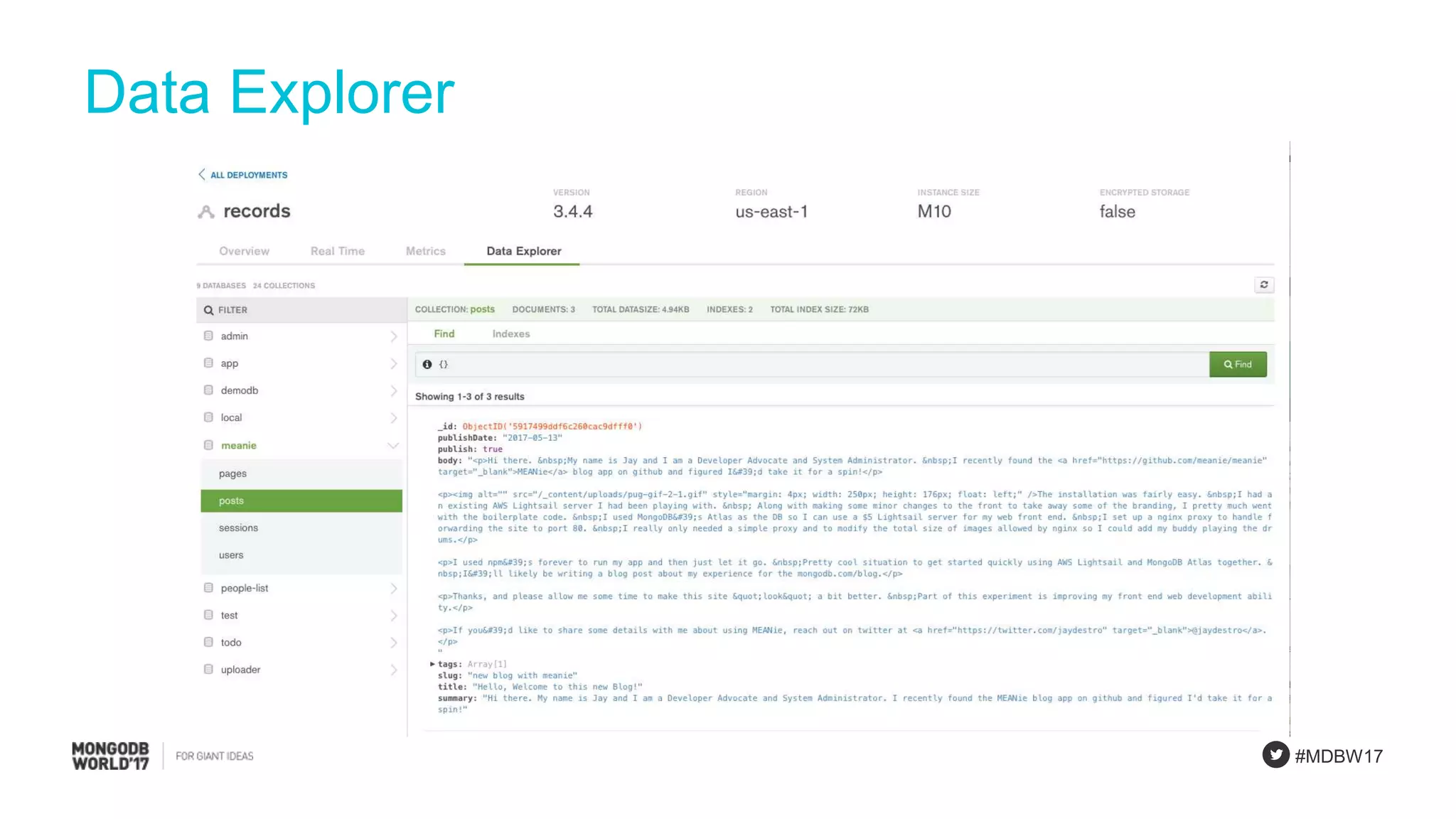Click the region value us-east-1

coord(771,211)
